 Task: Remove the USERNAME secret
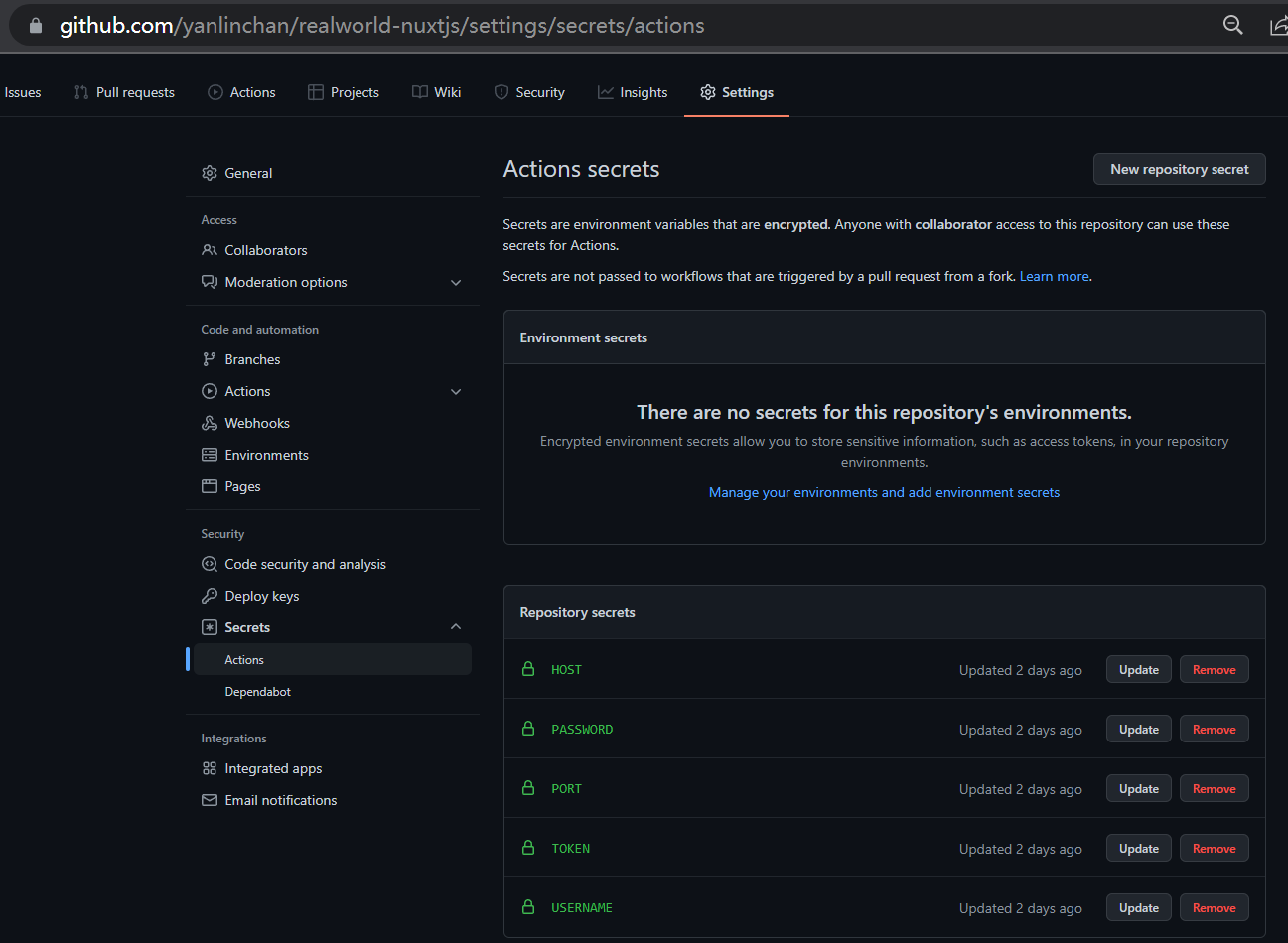point(1215,908)
